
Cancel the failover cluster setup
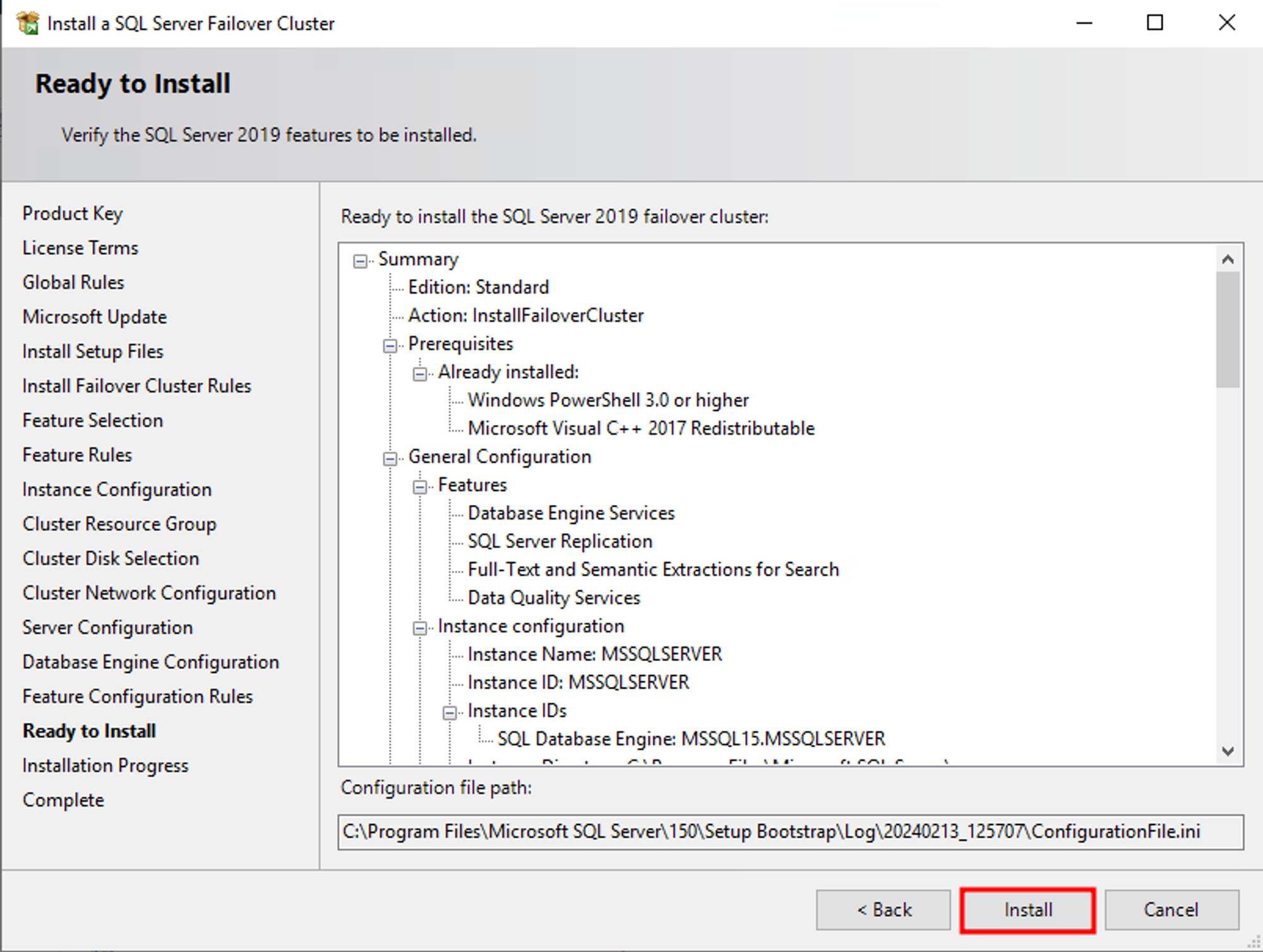[1171, 910]
